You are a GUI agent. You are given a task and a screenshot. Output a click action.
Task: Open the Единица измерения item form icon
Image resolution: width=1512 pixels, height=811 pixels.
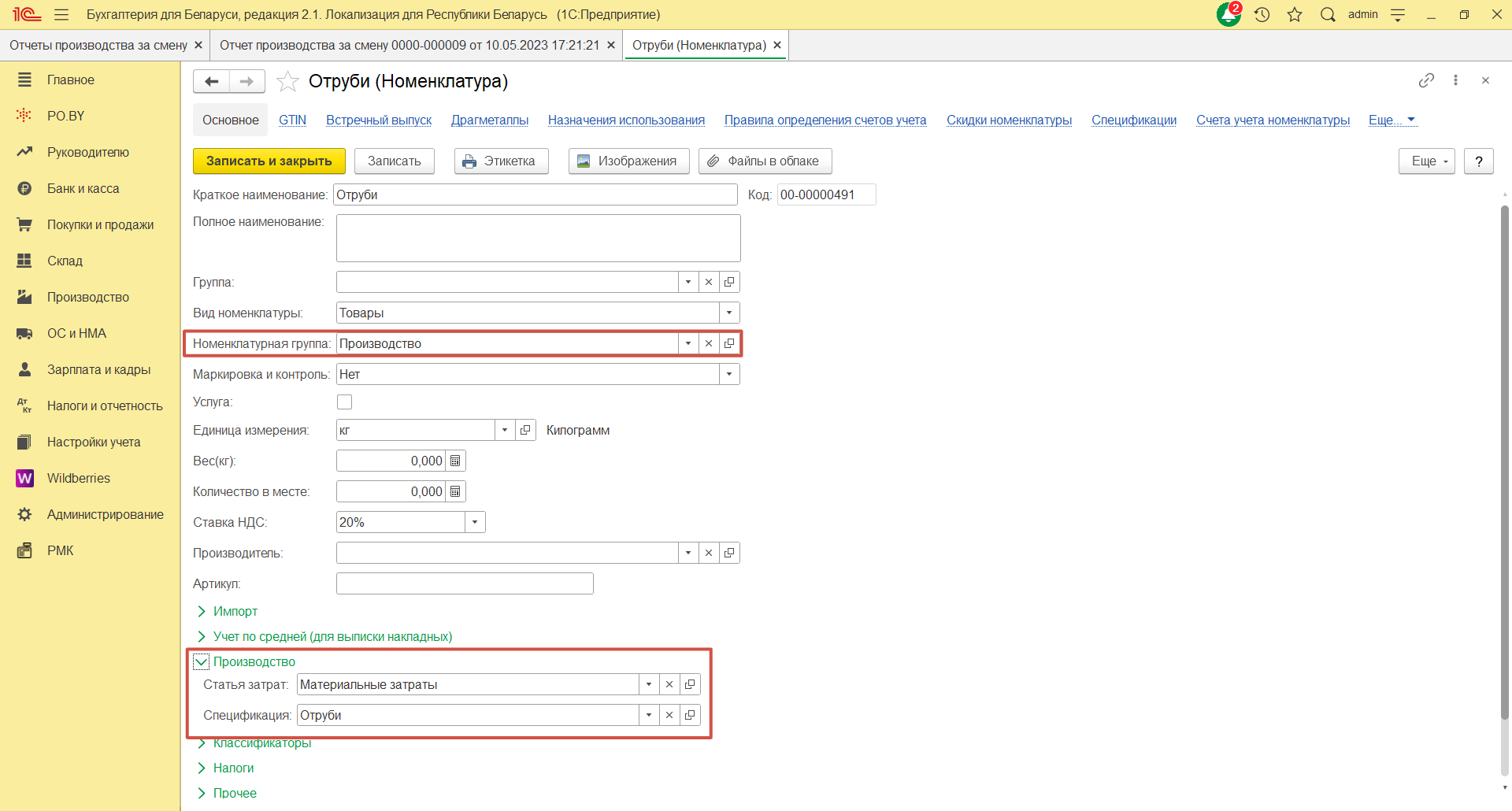point(525,430)
